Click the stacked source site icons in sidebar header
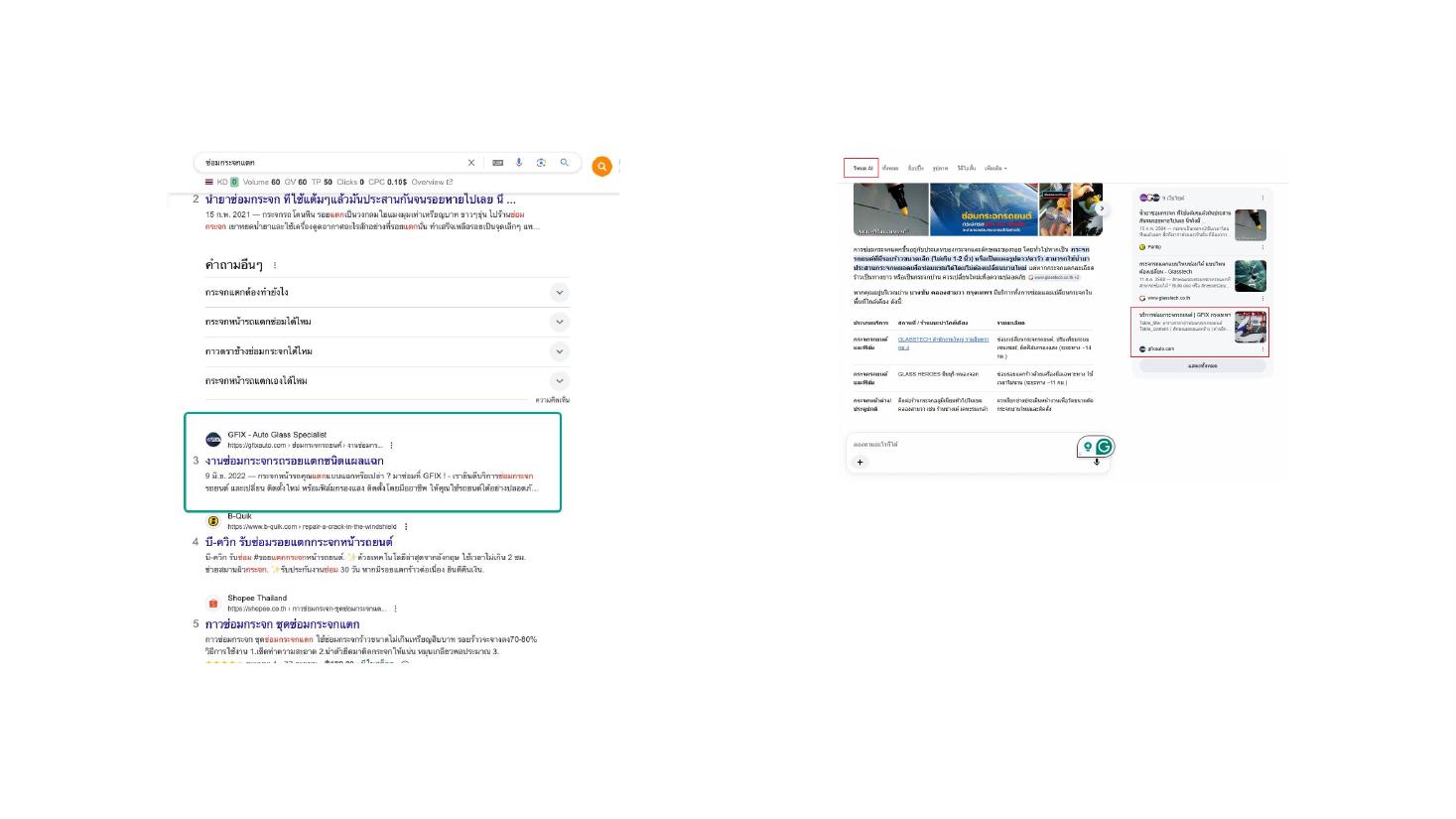The height and width of the screenshot is (819, 1456). point(1149,199)
